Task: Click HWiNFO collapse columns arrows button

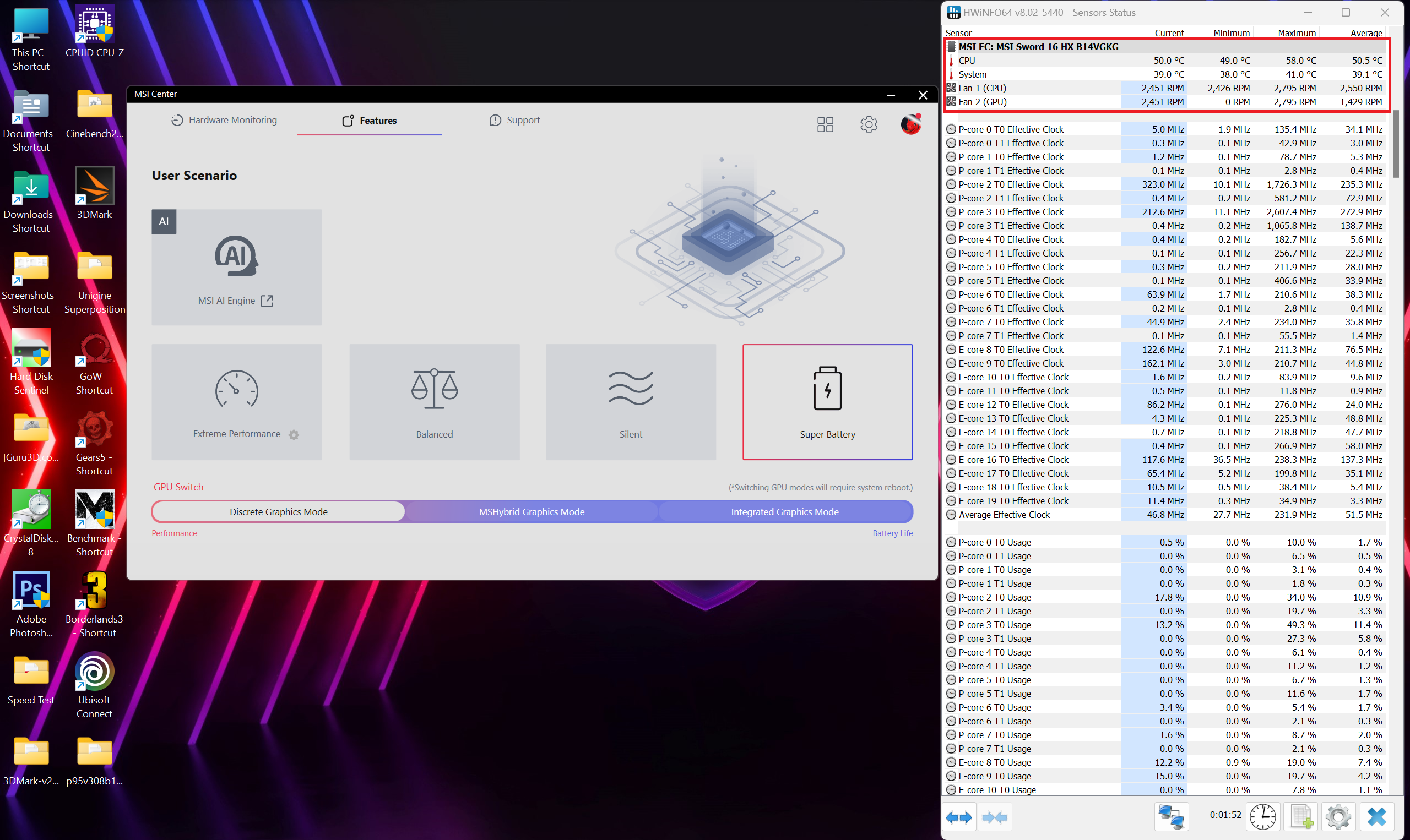Action: tap(994, 817)
